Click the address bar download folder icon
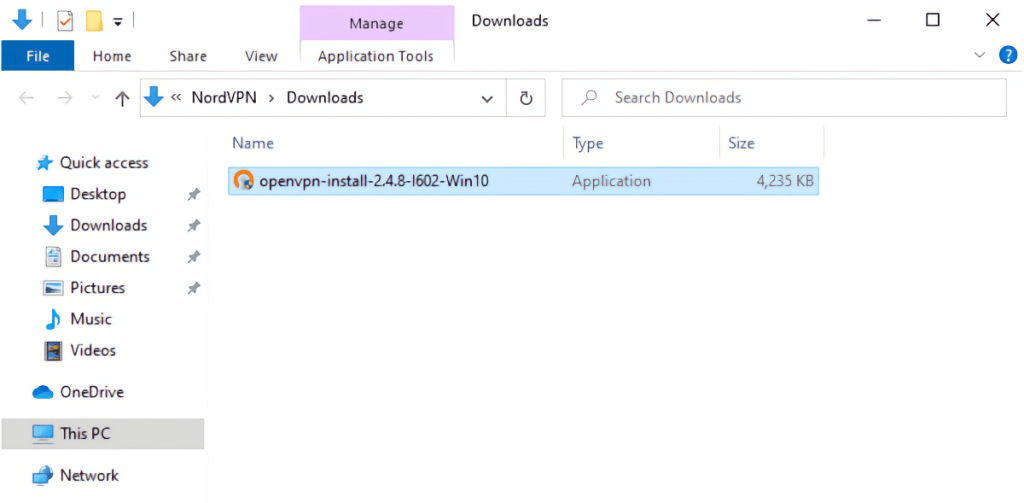This screenshot has height=503, width=1024. click(153, 97)
